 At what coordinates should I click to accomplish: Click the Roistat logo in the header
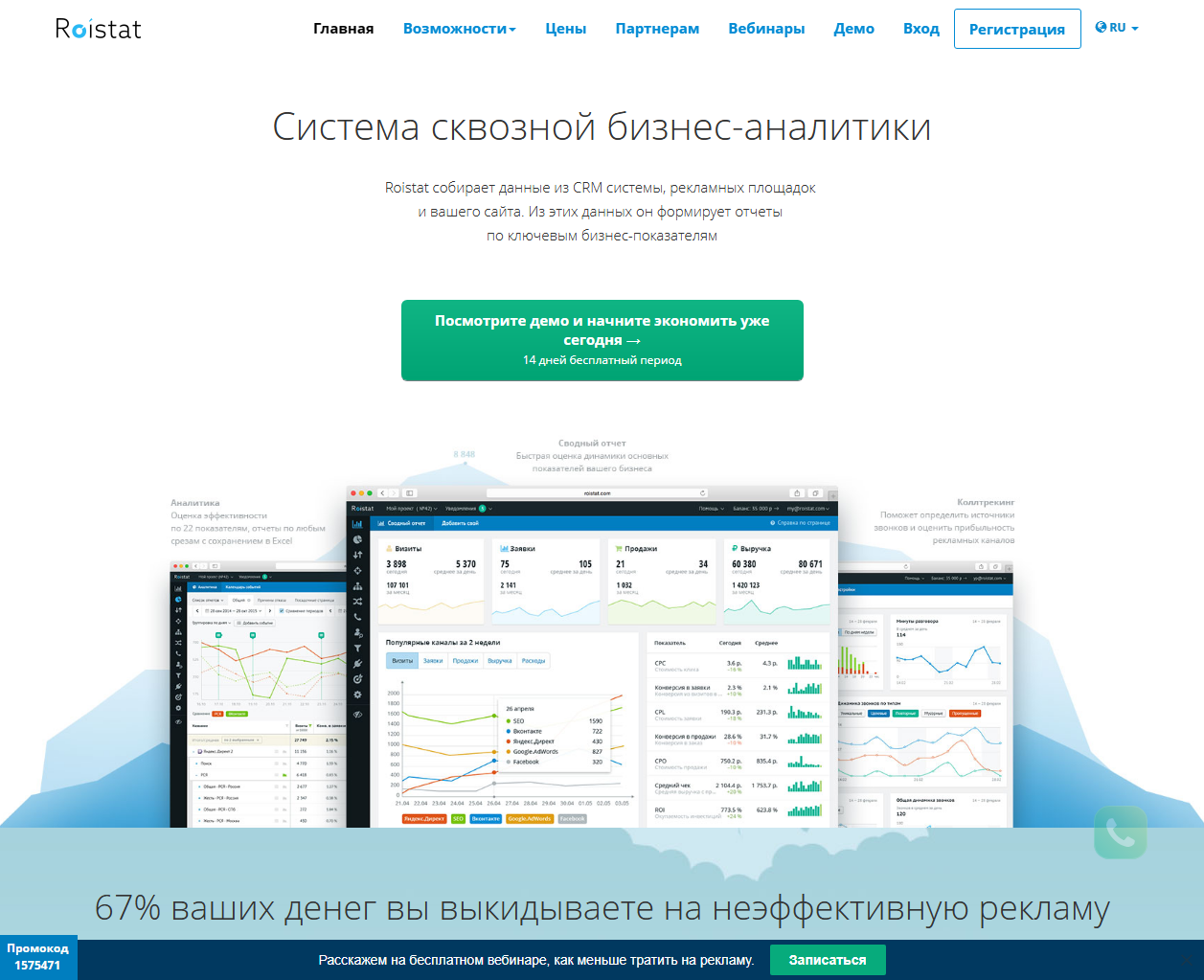(98, 29)
